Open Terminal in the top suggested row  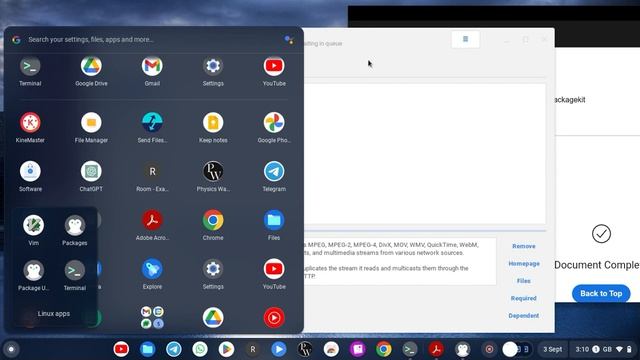click(30, 66)
